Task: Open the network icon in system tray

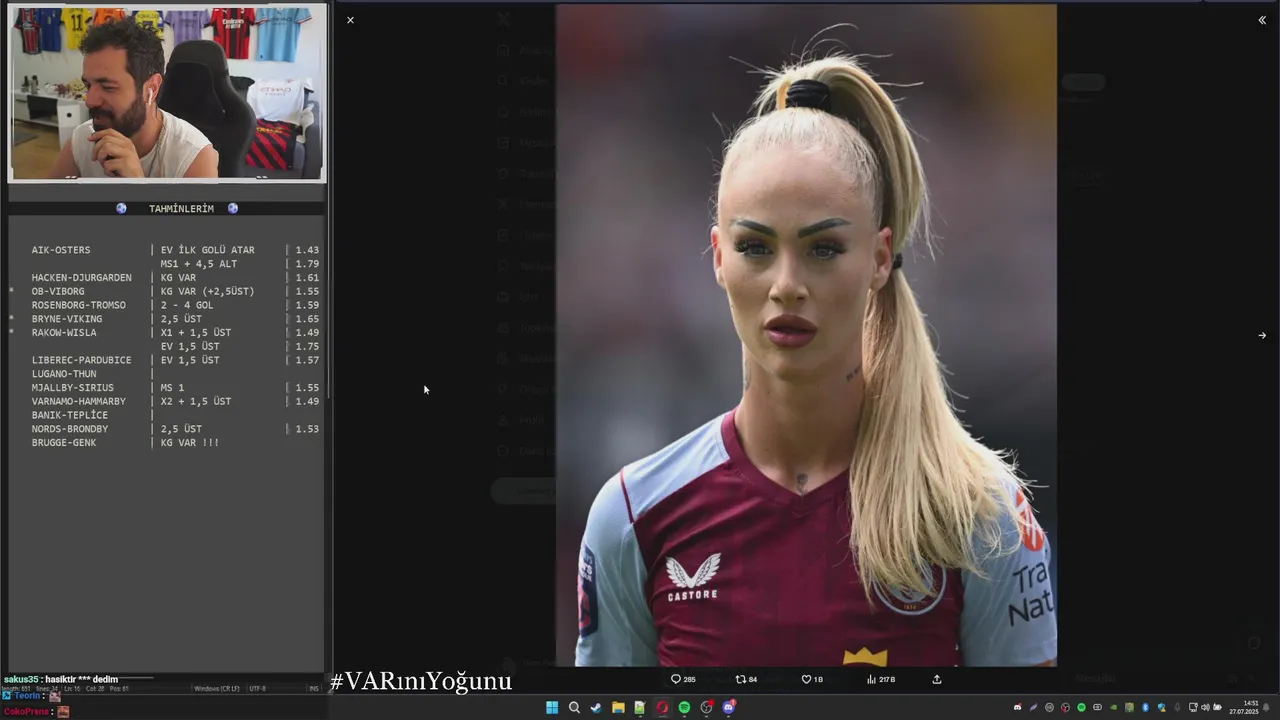Action: (x=1193, y=707)
